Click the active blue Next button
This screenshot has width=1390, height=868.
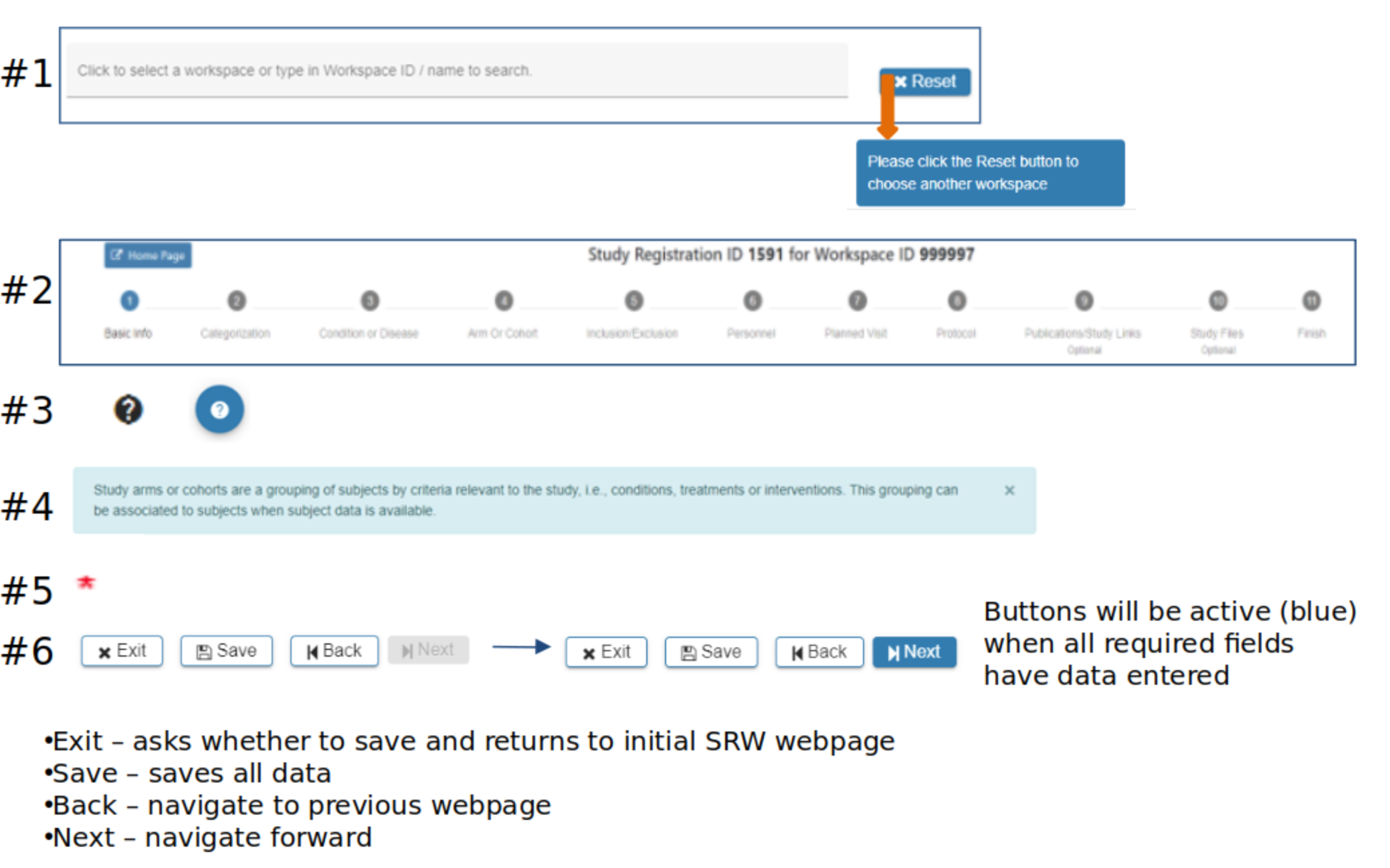914,652
